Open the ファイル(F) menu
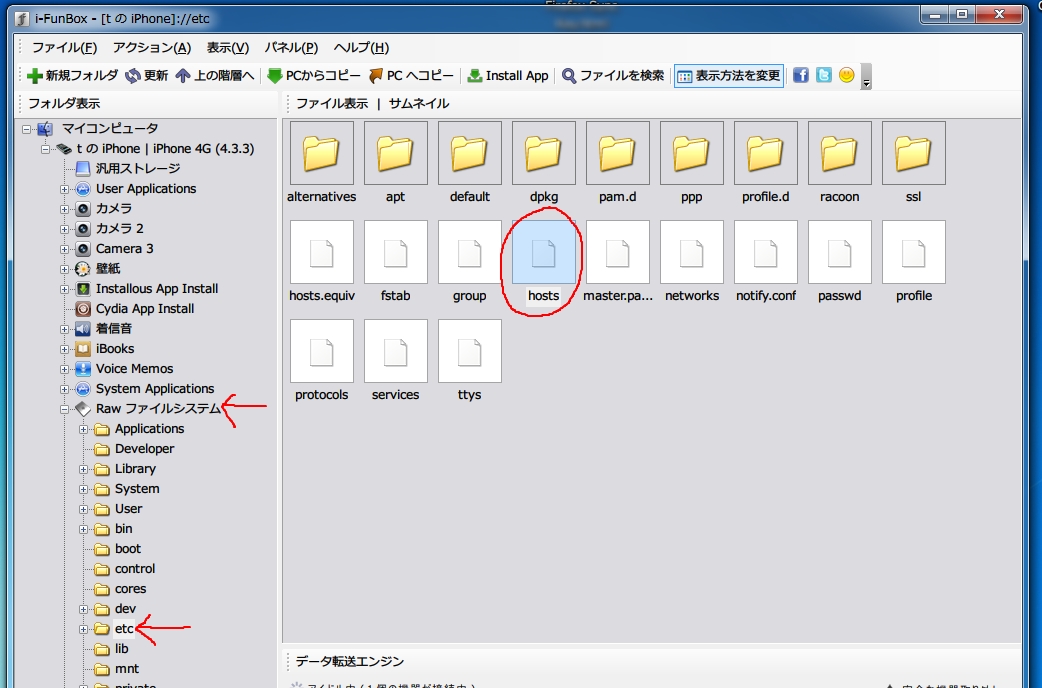 point(64,48)
